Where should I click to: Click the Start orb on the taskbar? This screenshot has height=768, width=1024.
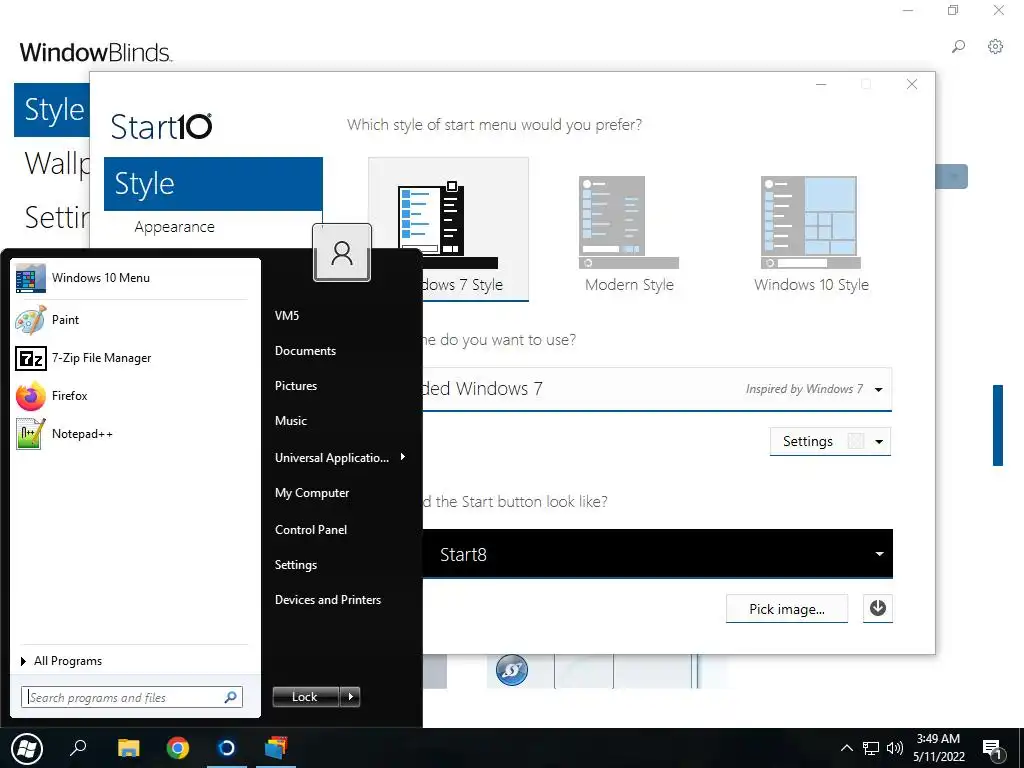(26, 748)
